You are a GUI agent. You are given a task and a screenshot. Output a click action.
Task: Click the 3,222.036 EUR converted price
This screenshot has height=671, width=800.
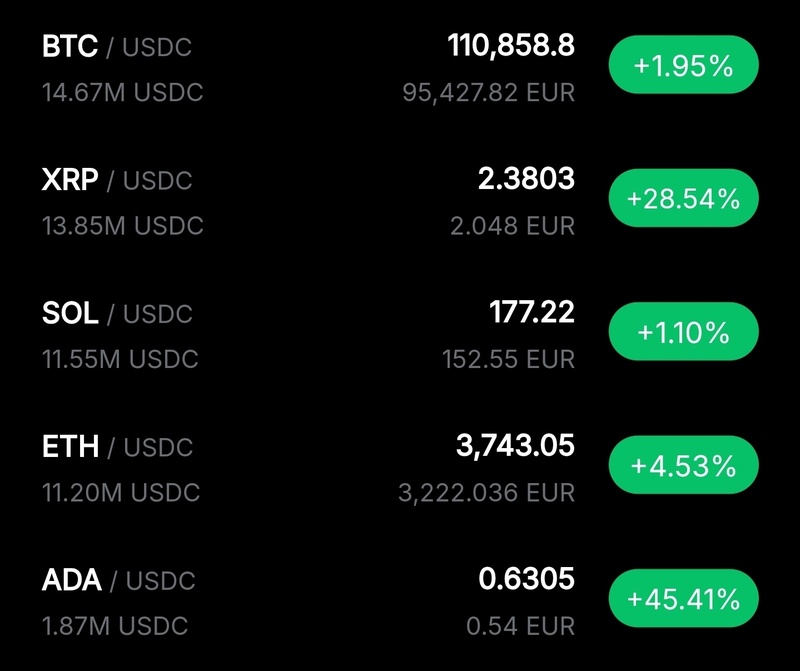[x=489, y=492]
